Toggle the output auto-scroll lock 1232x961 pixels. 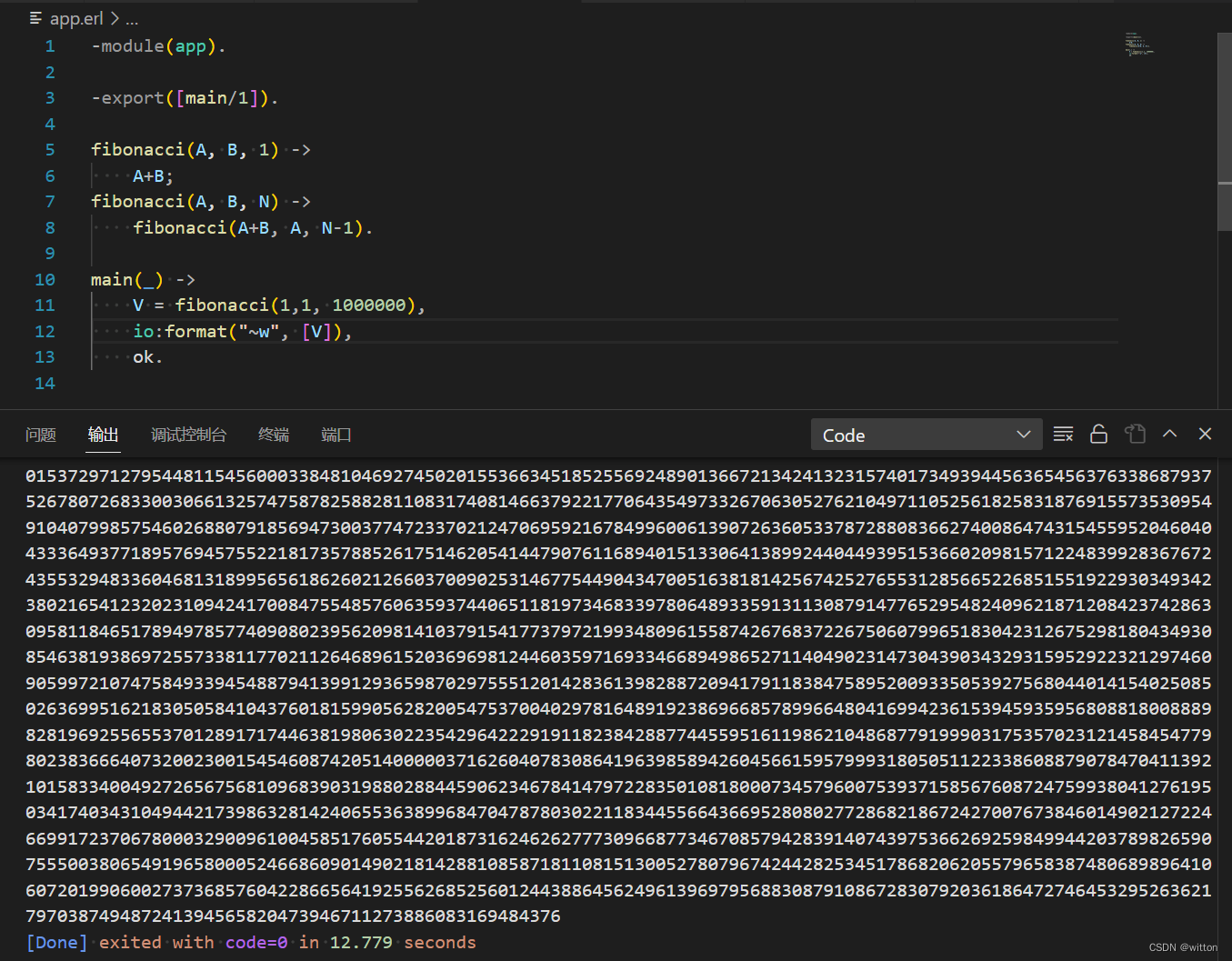(1098, 435)
